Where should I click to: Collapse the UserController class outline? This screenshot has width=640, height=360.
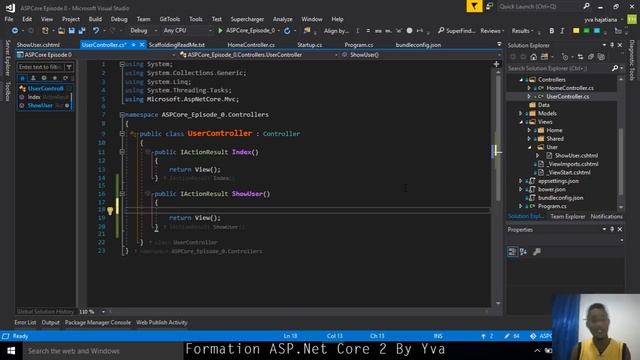coord(122,133)
